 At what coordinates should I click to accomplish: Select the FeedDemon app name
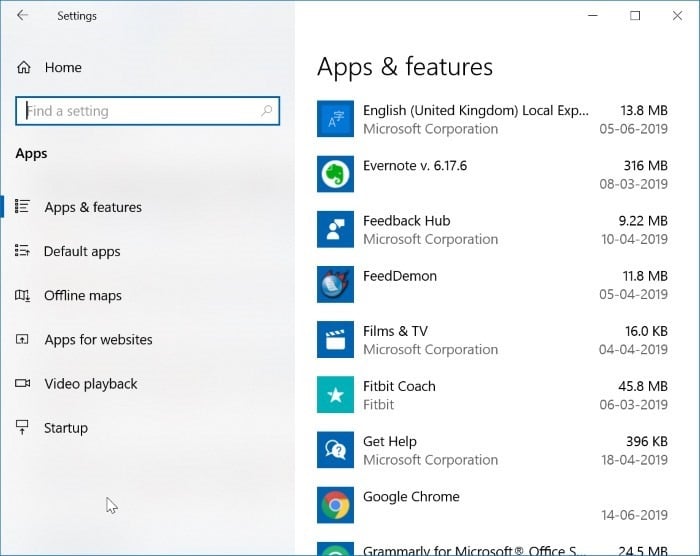400,276
